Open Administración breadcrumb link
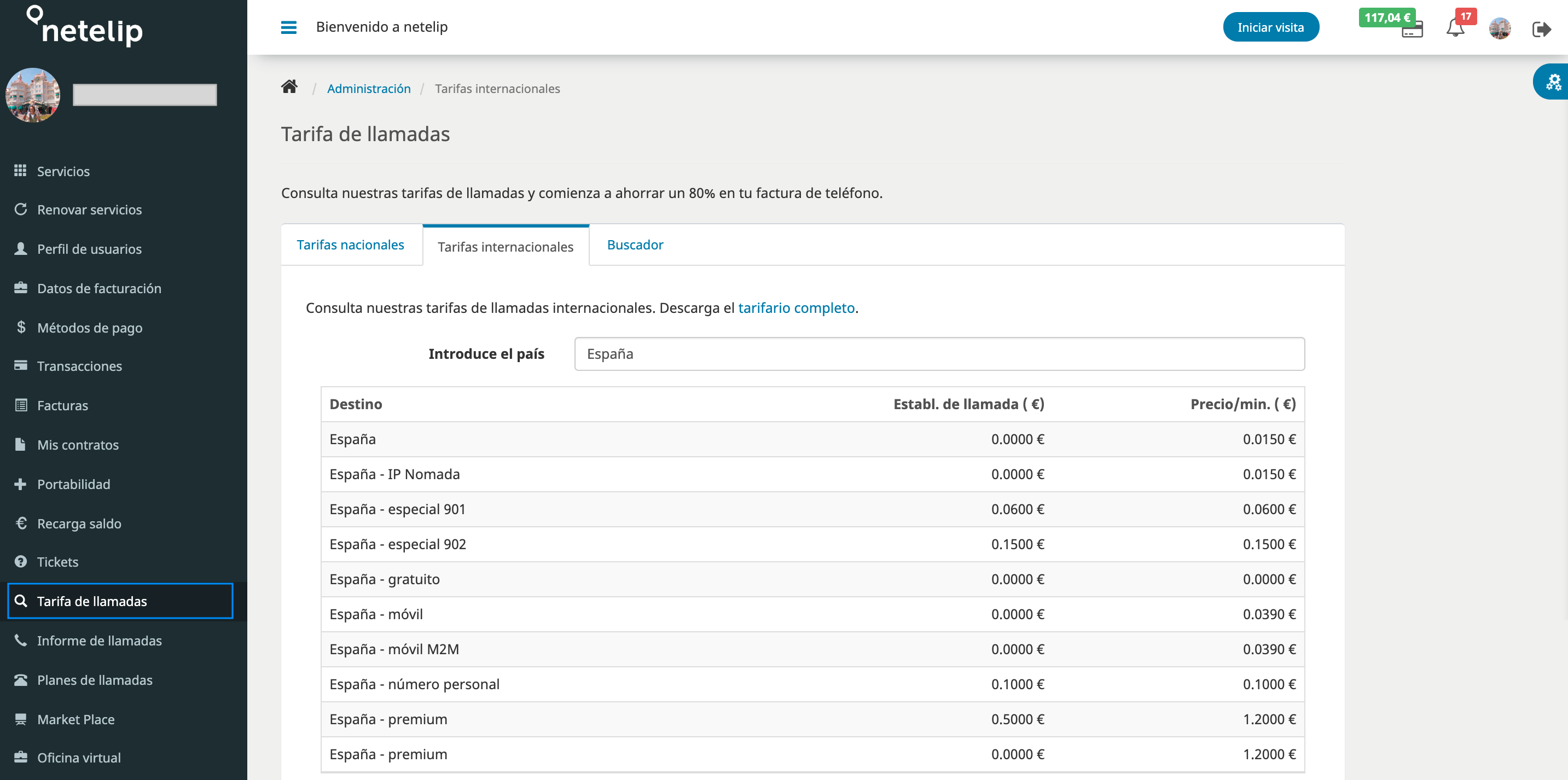The height and width of the screenshot is (780, 1568). [369, 88]
